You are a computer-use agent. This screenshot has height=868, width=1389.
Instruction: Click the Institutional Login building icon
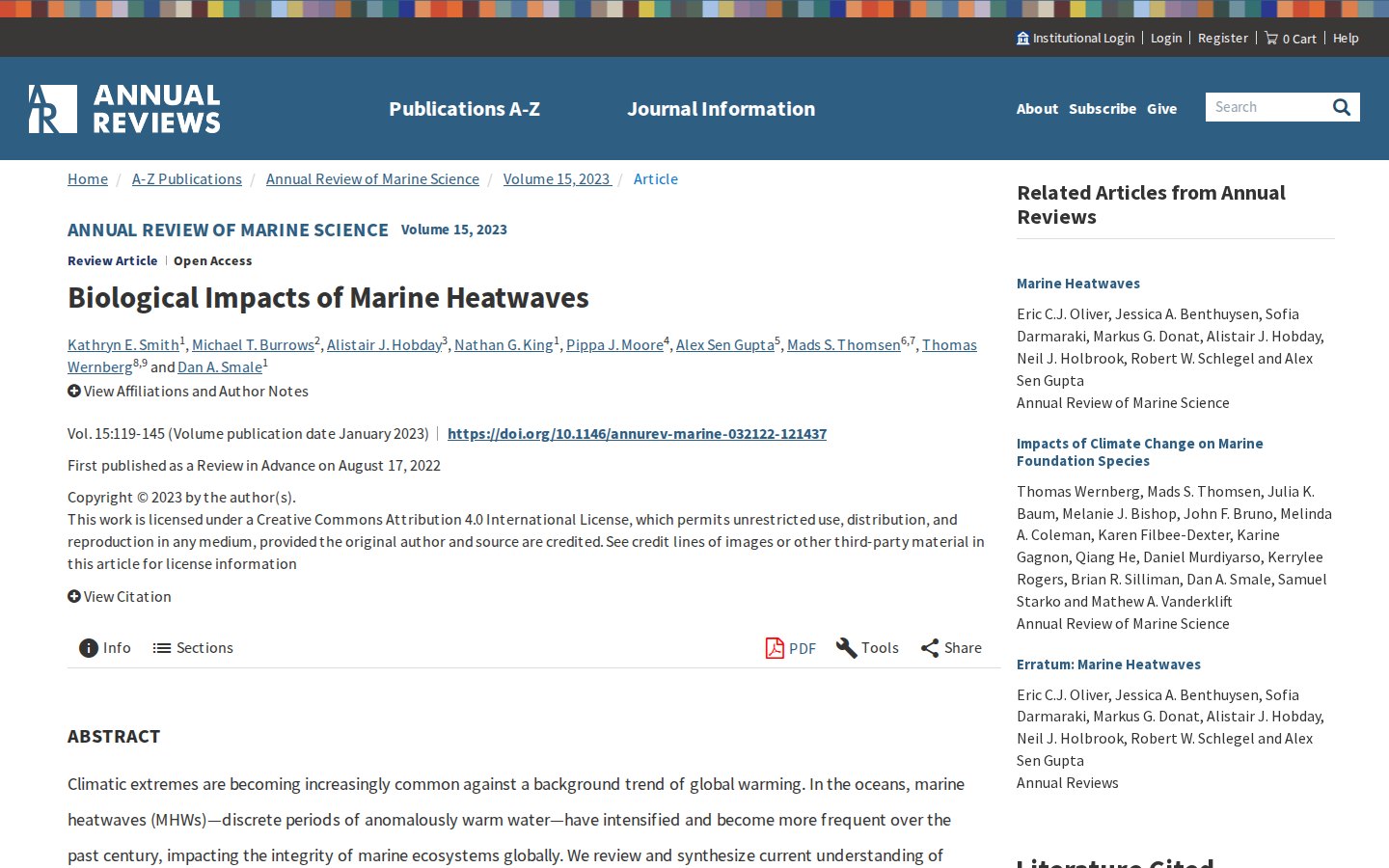(1022, 38)
